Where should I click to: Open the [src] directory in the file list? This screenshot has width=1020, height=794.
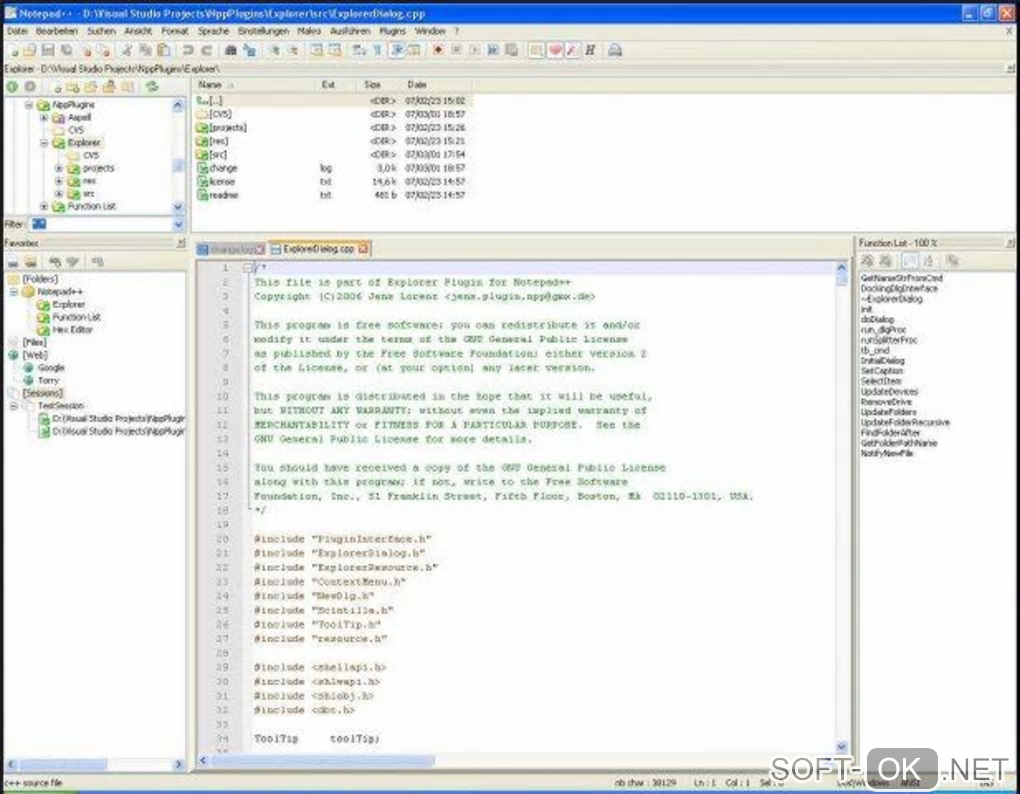pyautogui.click(x=218, y=155)
